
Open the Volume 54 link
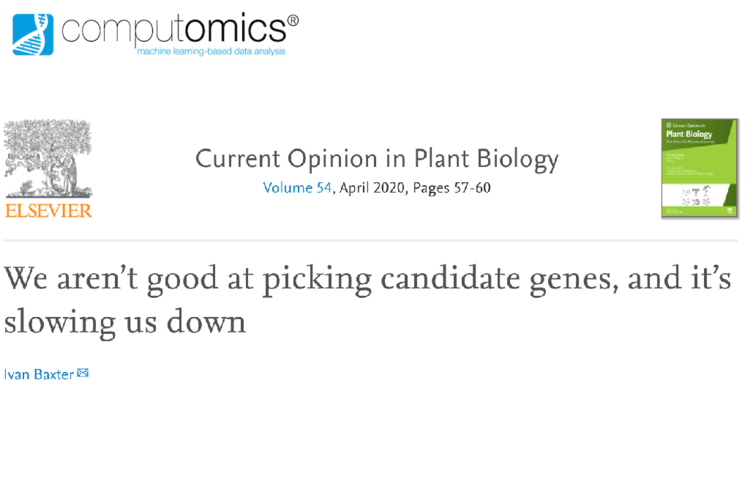[297, 187]
